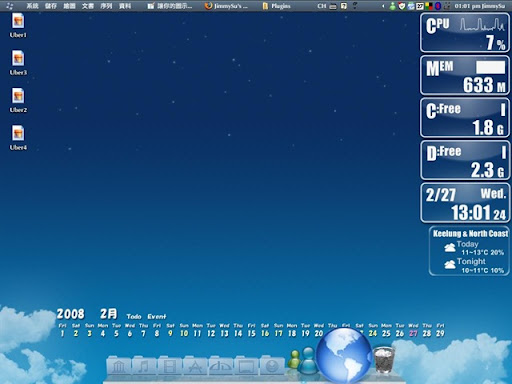The width and height of the screenshot is (512, 384).
Task: Open the Event list on calendar
Action: click(x=157, y=316)
